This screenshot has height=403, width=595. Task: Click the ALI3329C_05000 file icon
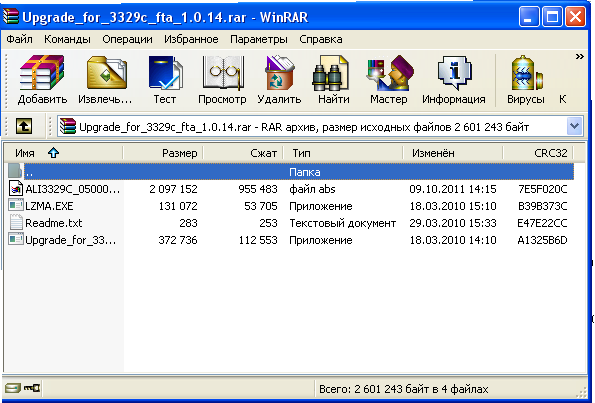pos(16,189)
